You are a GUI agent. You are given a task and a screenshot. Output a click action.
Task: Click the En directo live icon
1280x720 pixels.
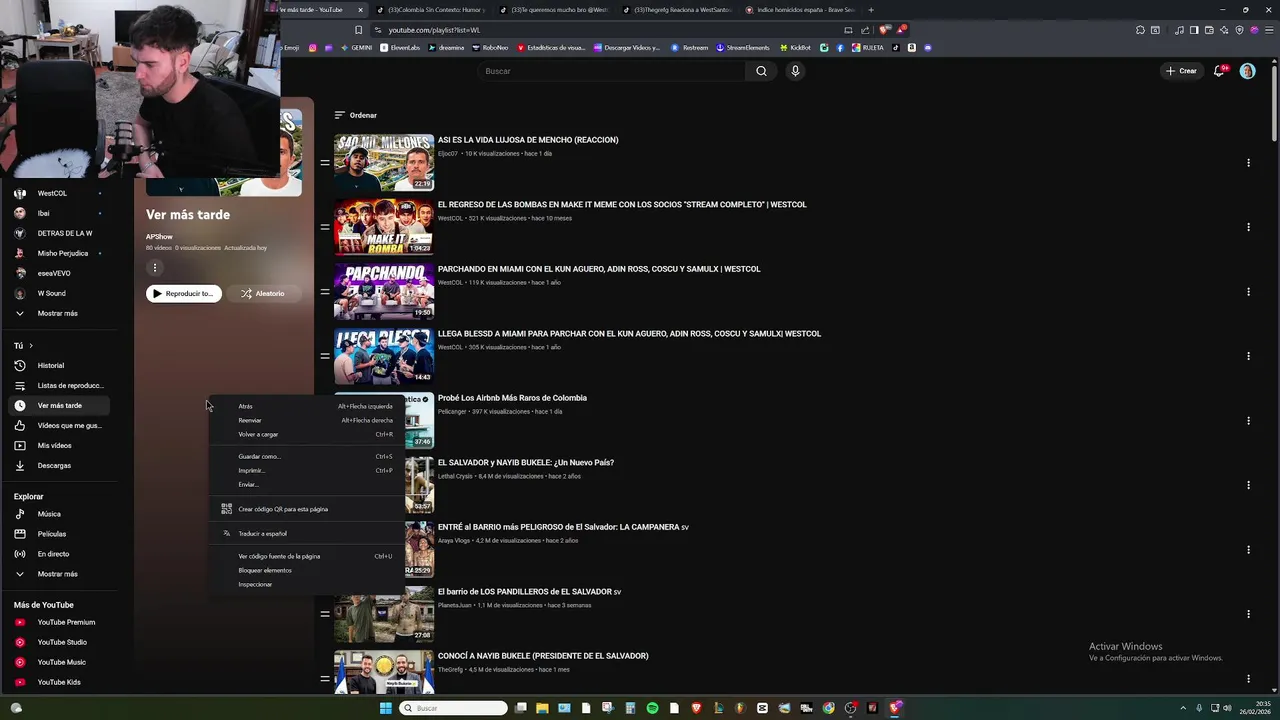[20, 554]
